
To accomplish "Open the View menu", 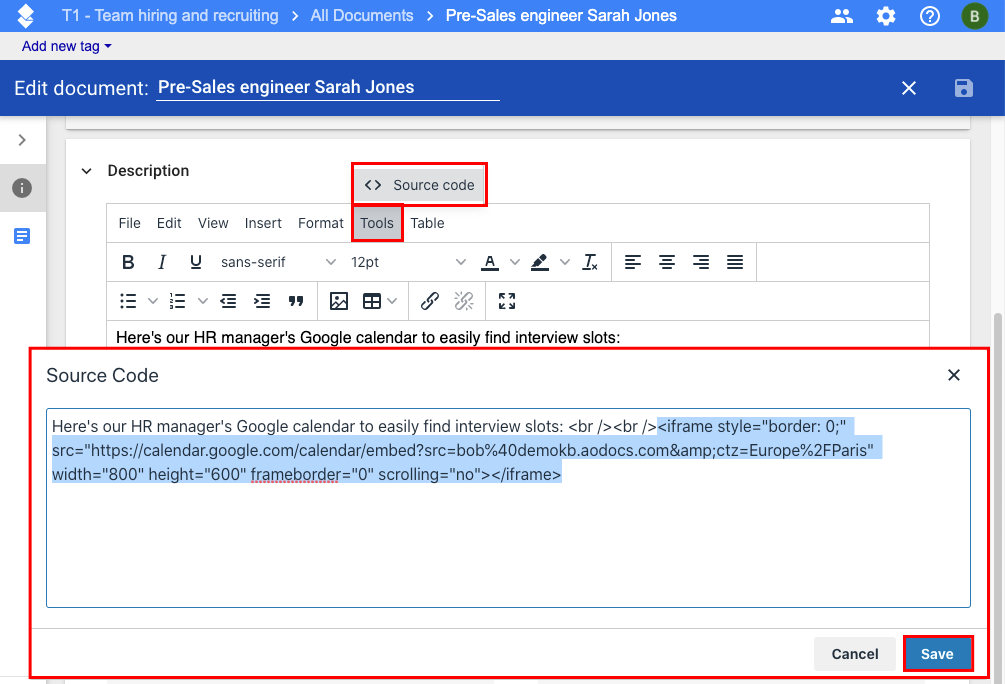I will (213, 223).
